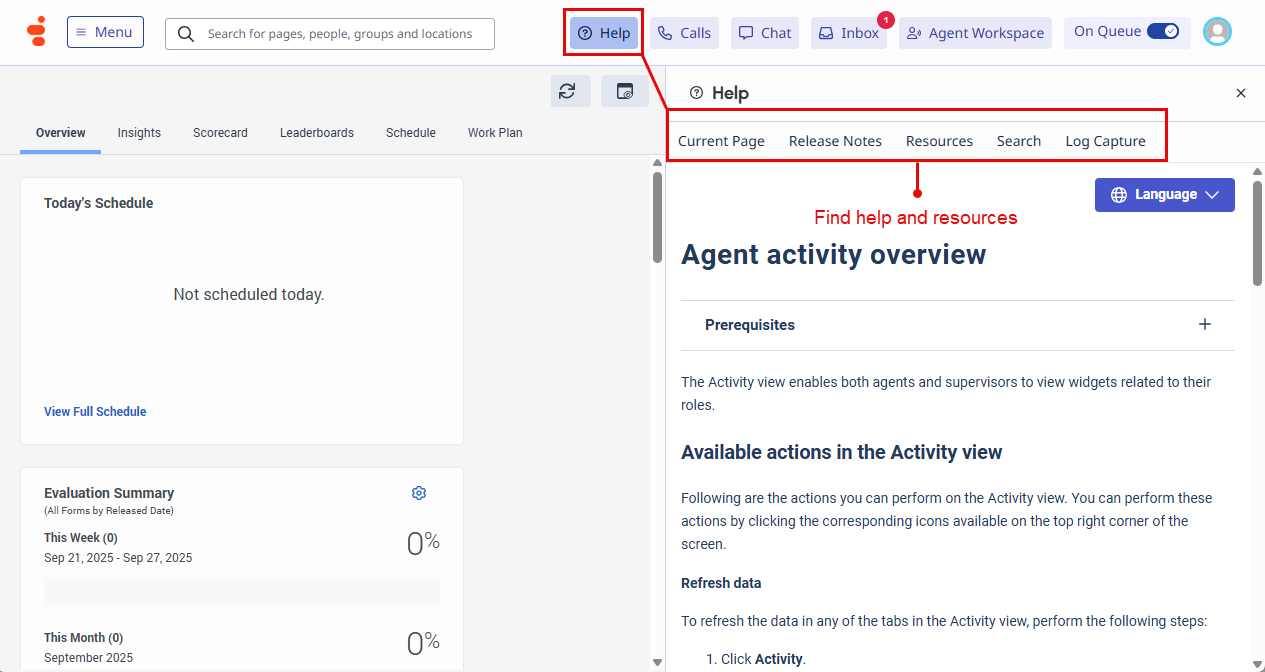
Task: Open Agent Workspace
Action: (975, 33)
